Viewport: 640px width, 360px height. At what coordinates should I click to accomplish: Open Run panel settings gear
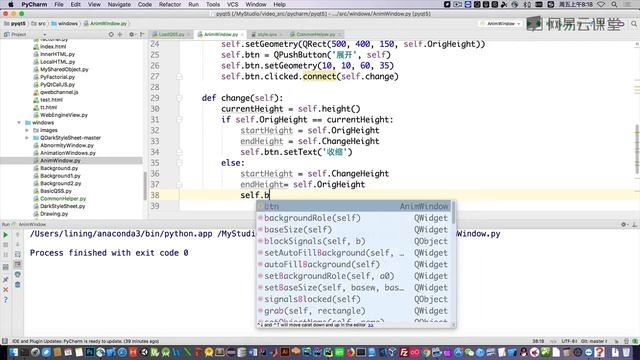(624, 224)
